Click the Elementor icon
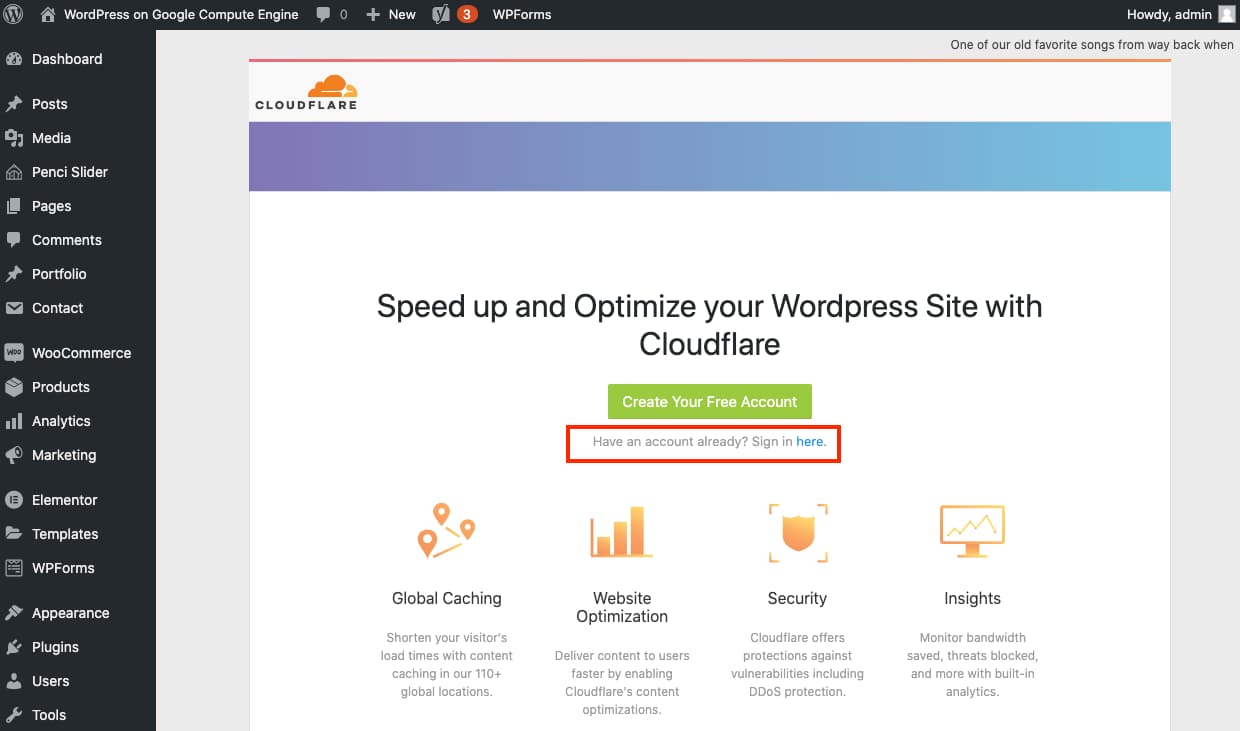1240x731 pixels. 14,500
